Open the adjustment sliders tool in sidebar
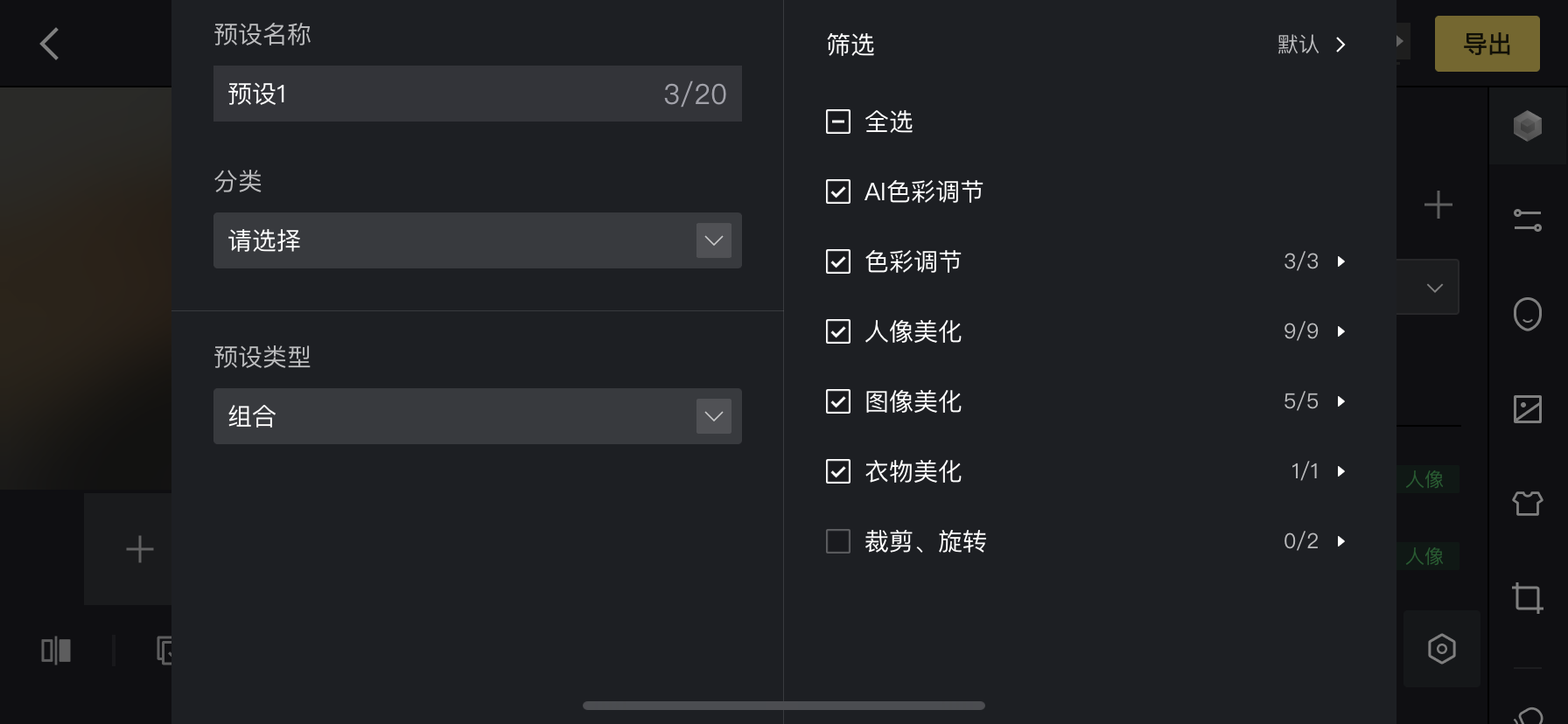1568x724 pixels. click(1528, 220)
